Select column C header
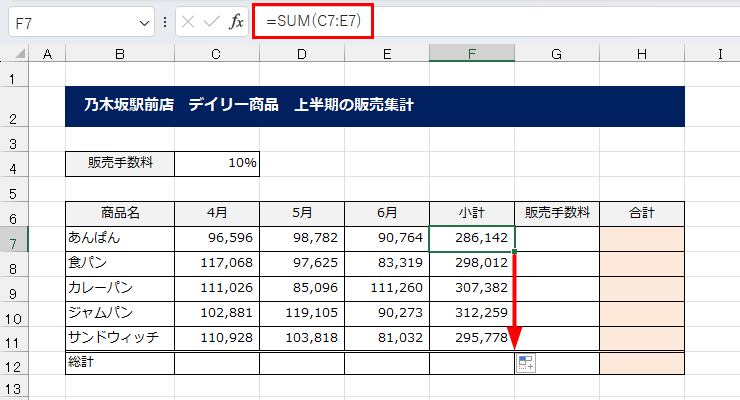Viewport: 740px width, 400px height. click(x=217, y=54)
